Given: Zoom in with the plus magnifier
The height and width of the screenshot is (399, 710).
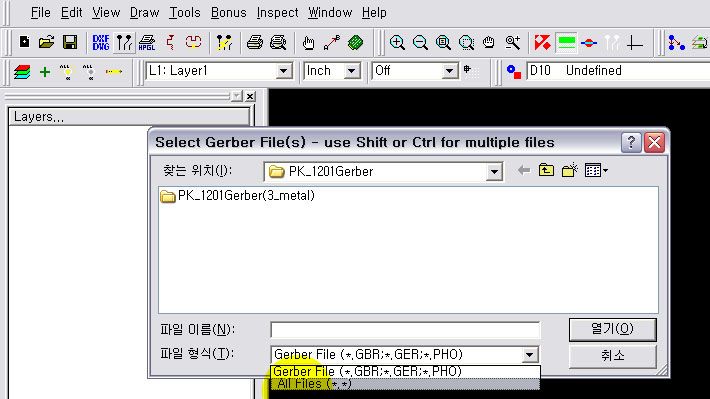Looking at the screenshot, I should point(397,43).
